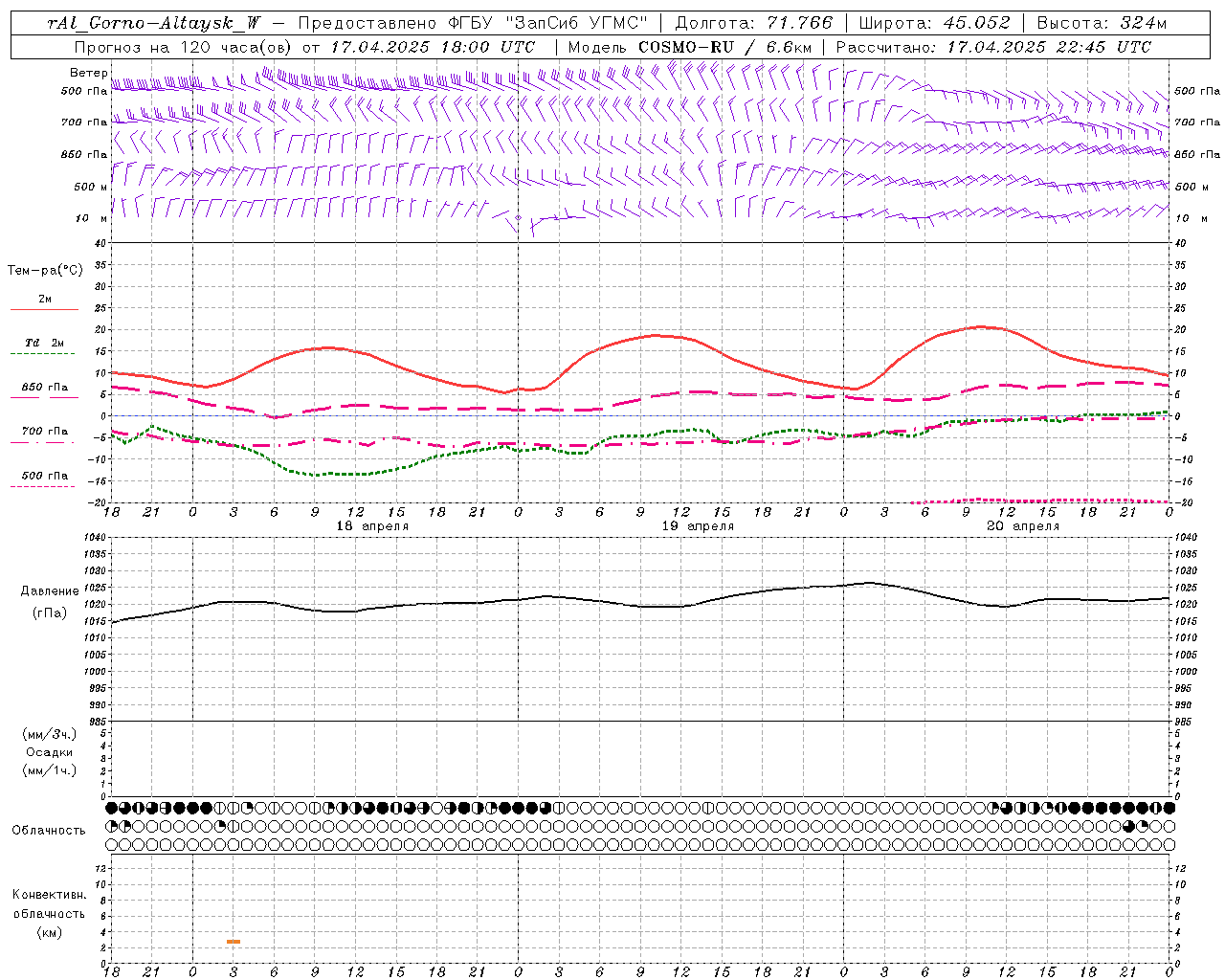The image size is (1225, 980).
Task: Click the Осадки precipitation label
Action: [x=50, y=752]
